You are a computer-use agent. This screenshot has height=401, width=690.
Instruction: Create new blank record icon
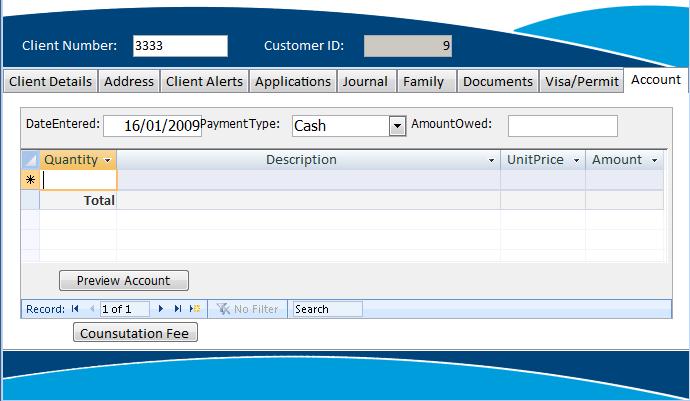[195, 309]
